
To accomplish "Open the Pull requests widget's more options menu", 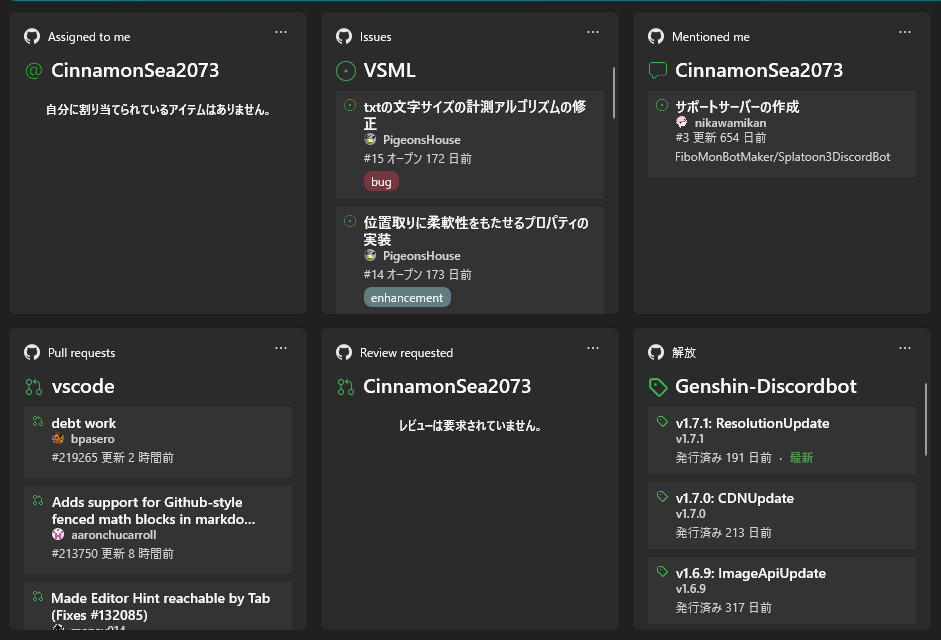I will [x=281, y=348].
